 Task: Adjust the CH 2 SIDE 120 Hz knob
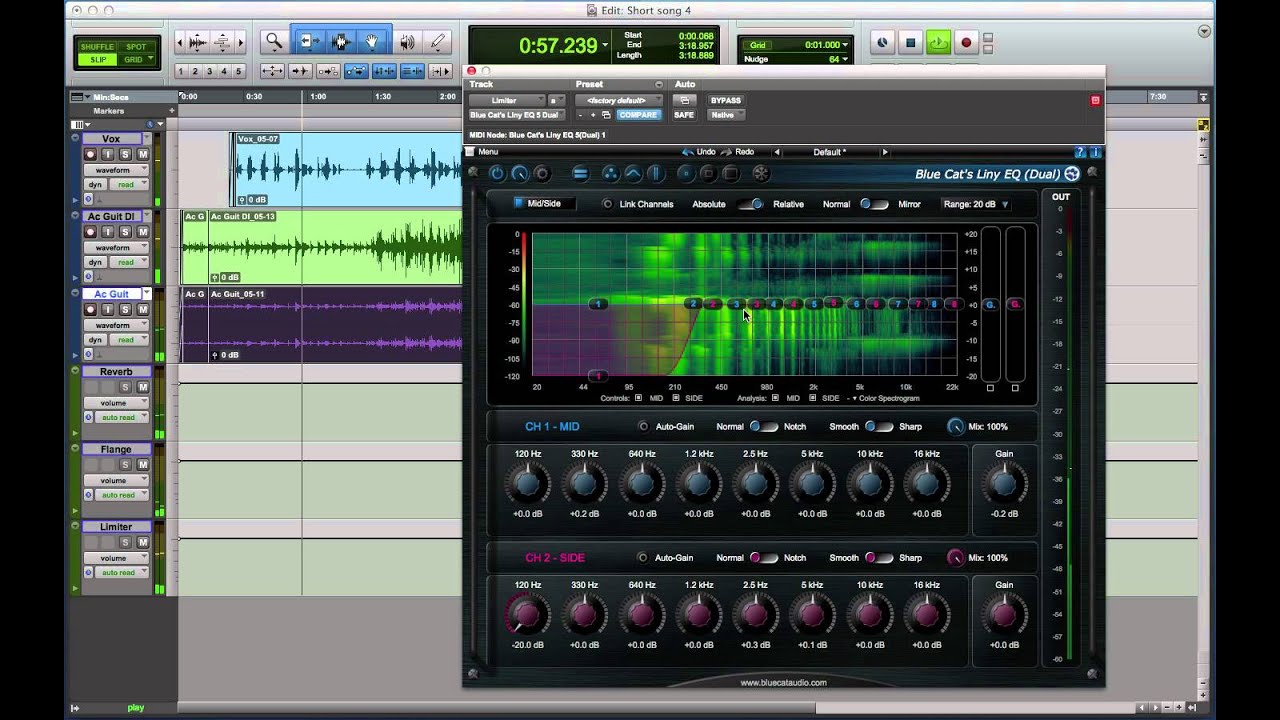pyautogui.click(x=528, y=615)
